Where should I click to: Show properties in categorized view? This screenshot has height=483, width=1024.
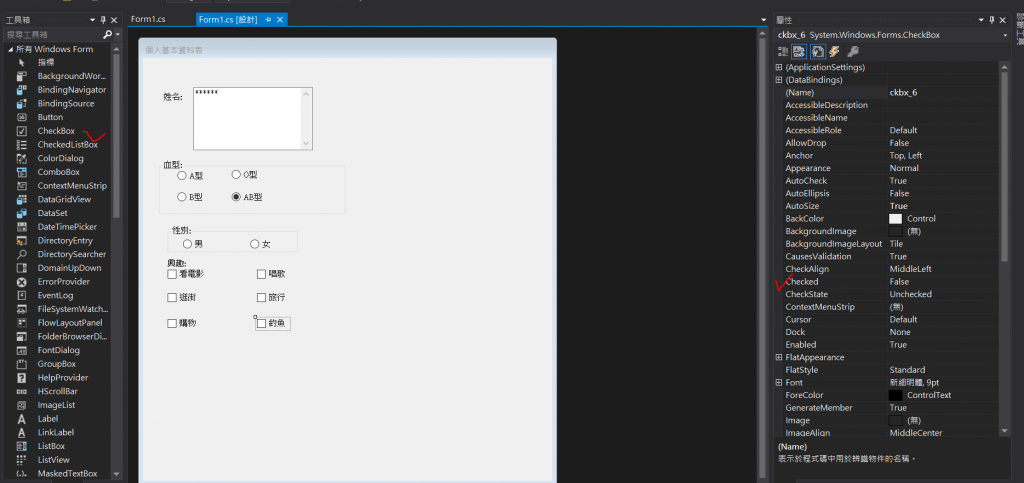pyautogui.click(x=783, y=52)
